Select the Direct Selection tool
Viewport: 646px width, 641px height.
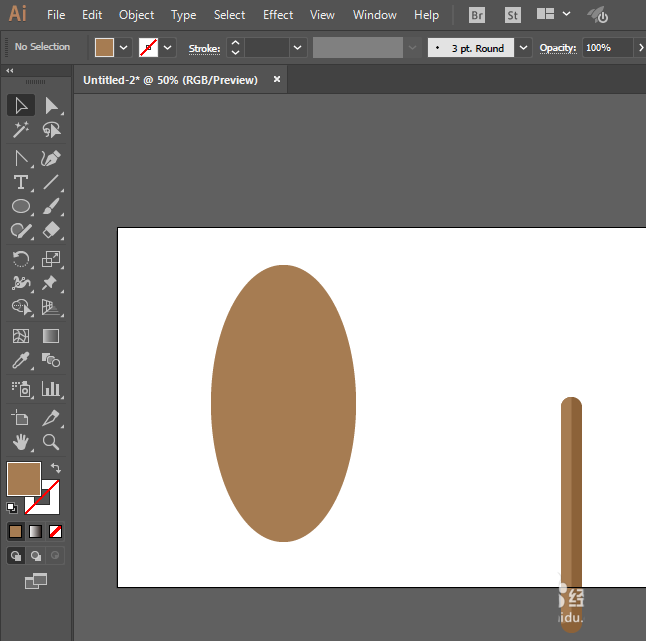51,106
